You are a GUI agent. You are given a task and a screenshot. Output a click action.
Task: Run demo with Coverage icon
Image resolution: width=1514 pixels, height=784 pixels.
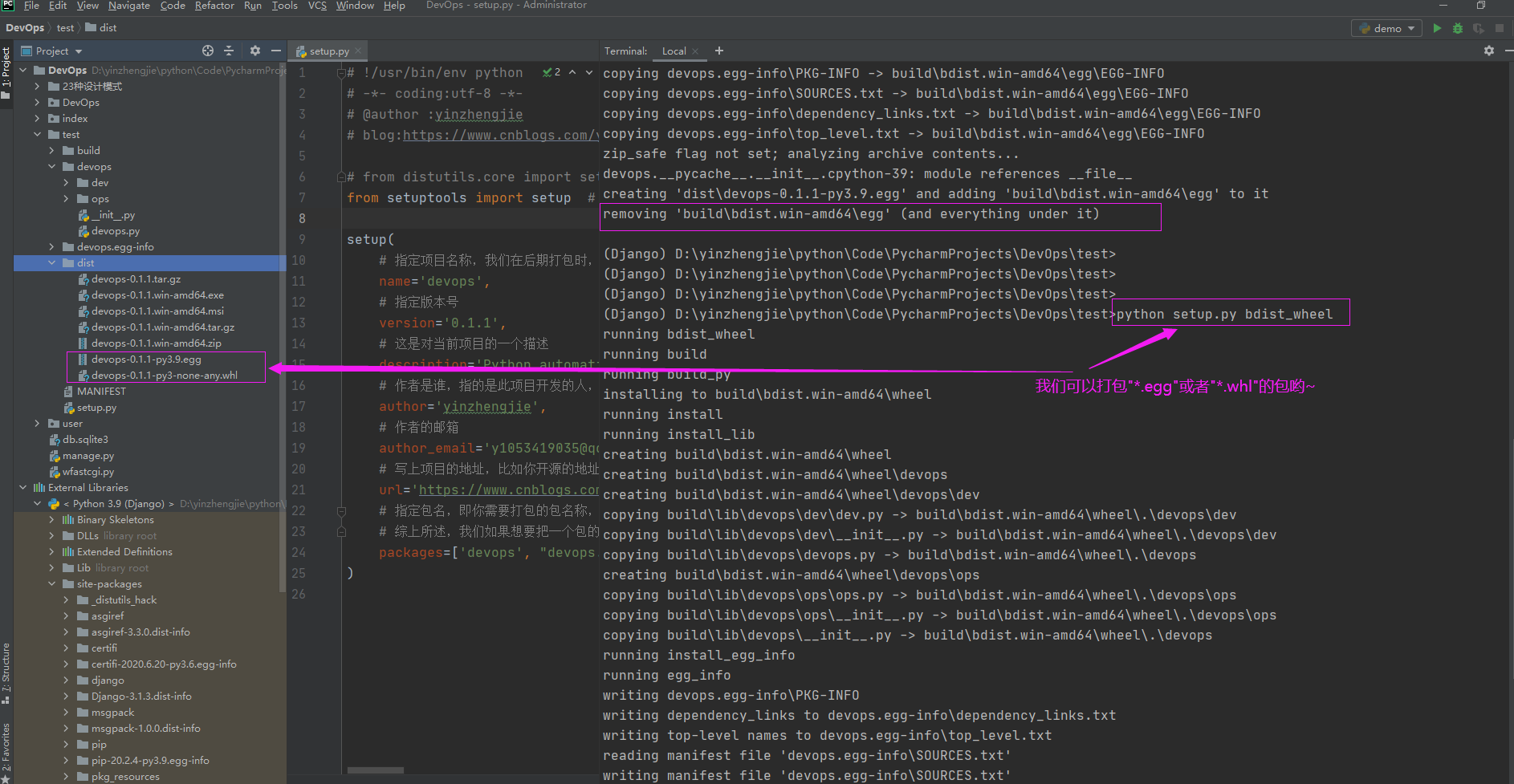point(1478,27)
